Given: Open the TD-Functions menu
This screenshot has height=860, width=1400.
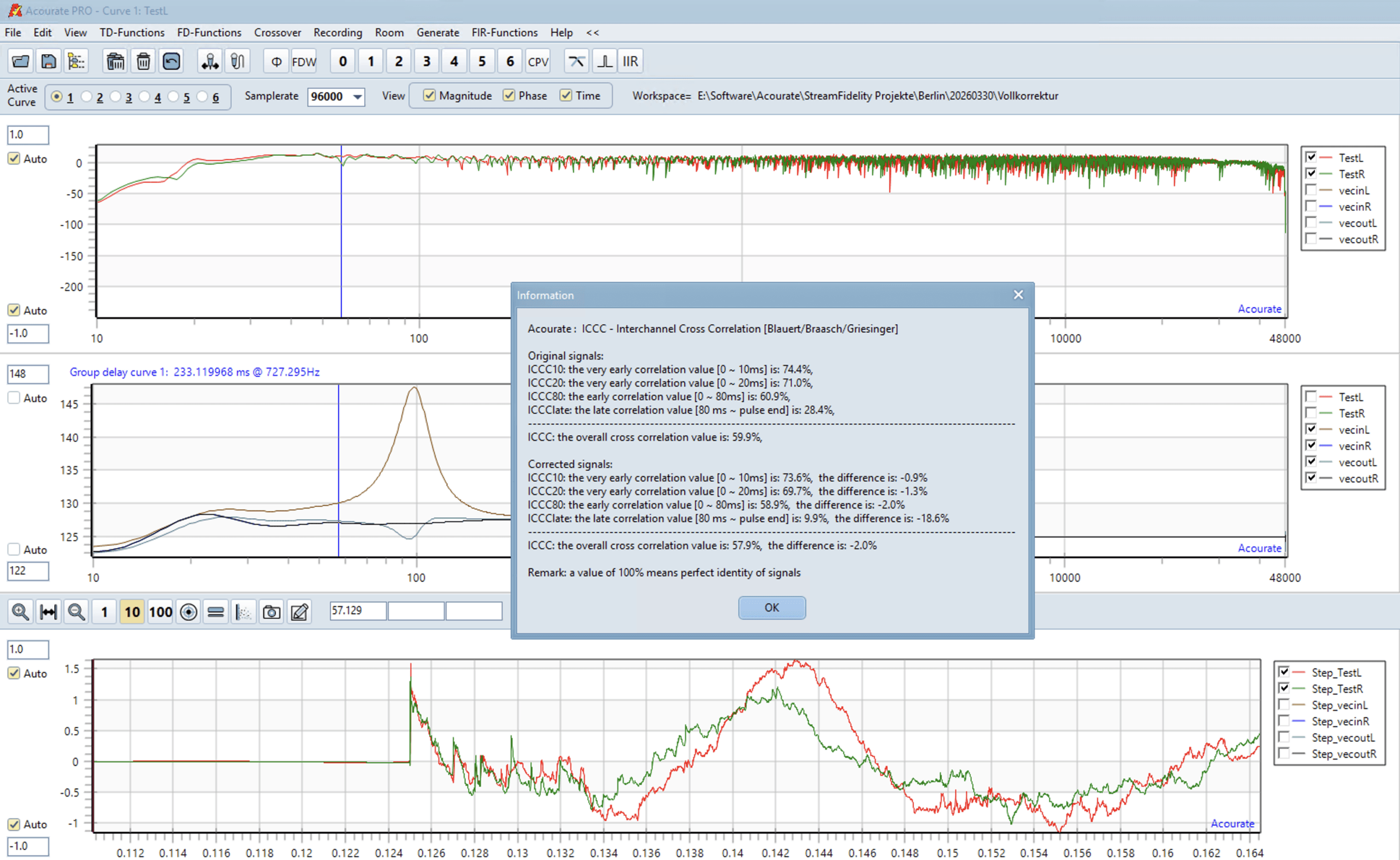Looking at the screenshot, I should 132,32.
